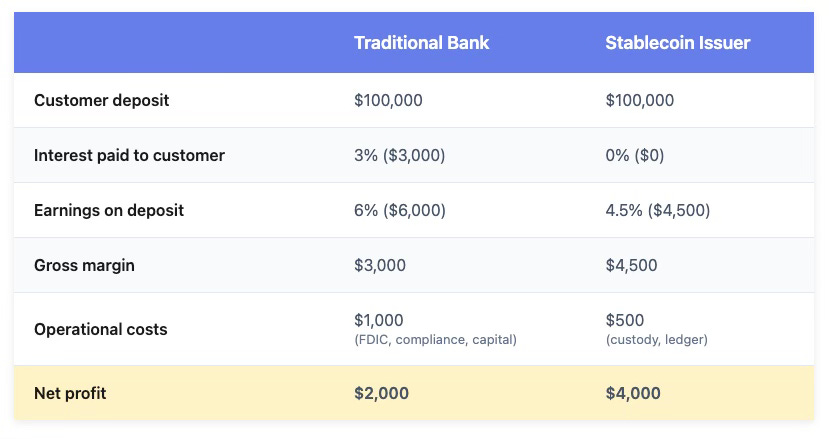Click Stablecoin Issuer's $100,000 deposit cell

(639, 100)
